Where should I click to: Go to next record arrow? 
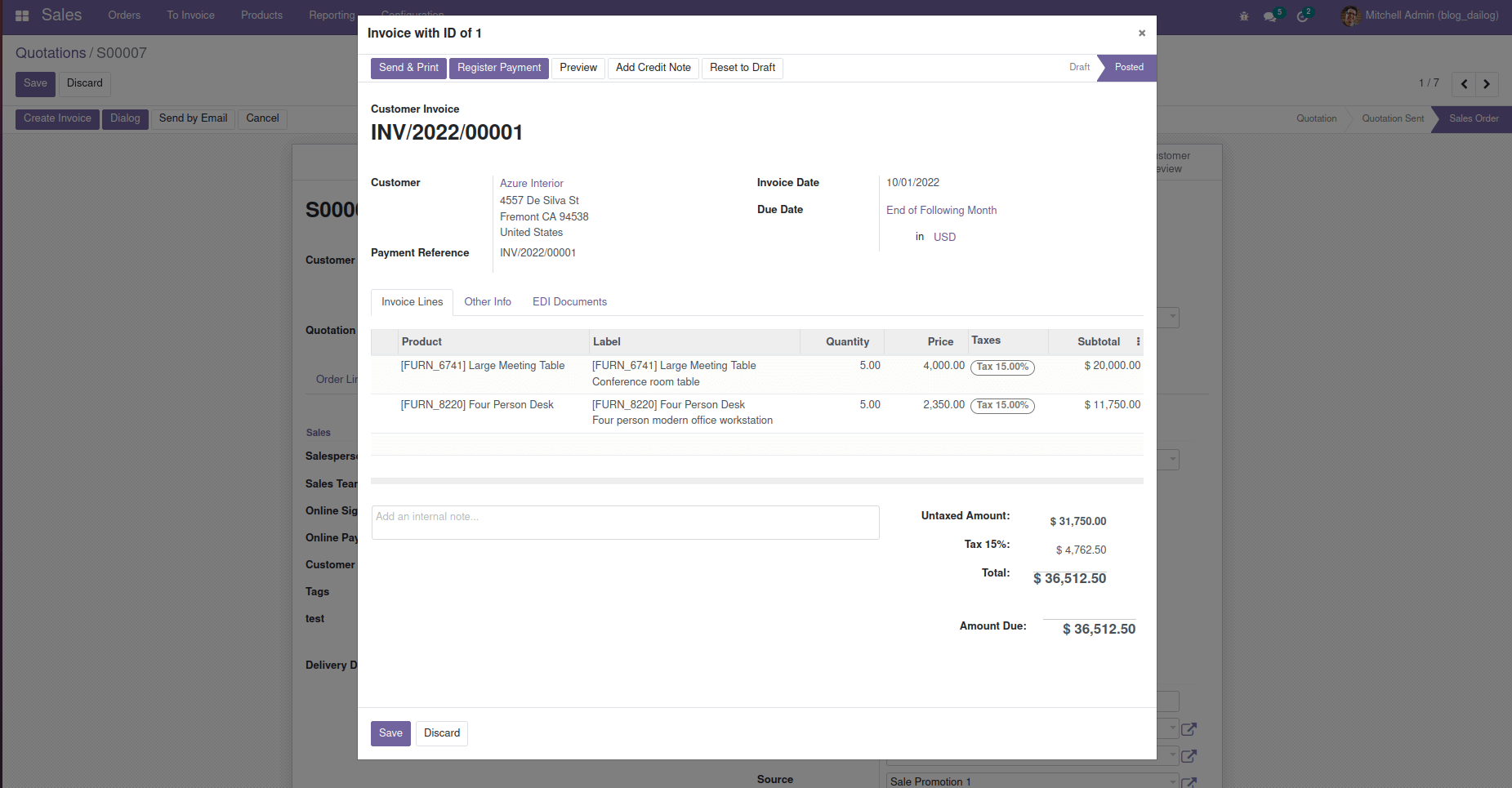1487,84
